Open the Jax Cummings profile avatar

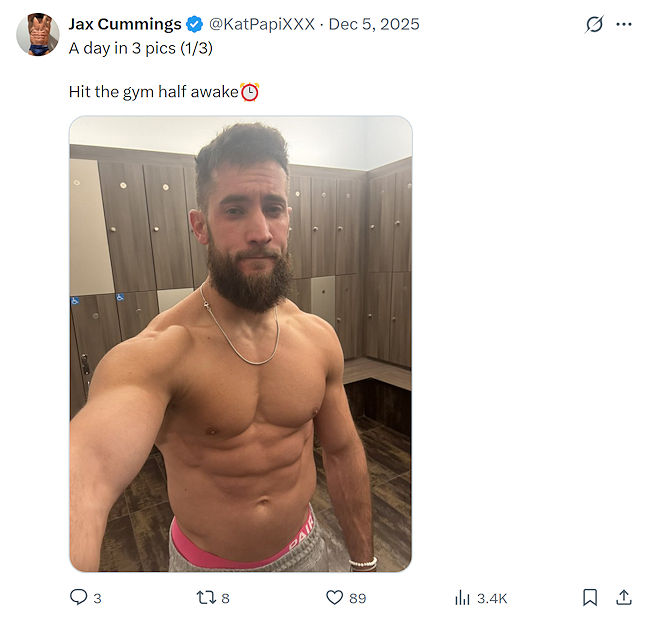[38, 34]
